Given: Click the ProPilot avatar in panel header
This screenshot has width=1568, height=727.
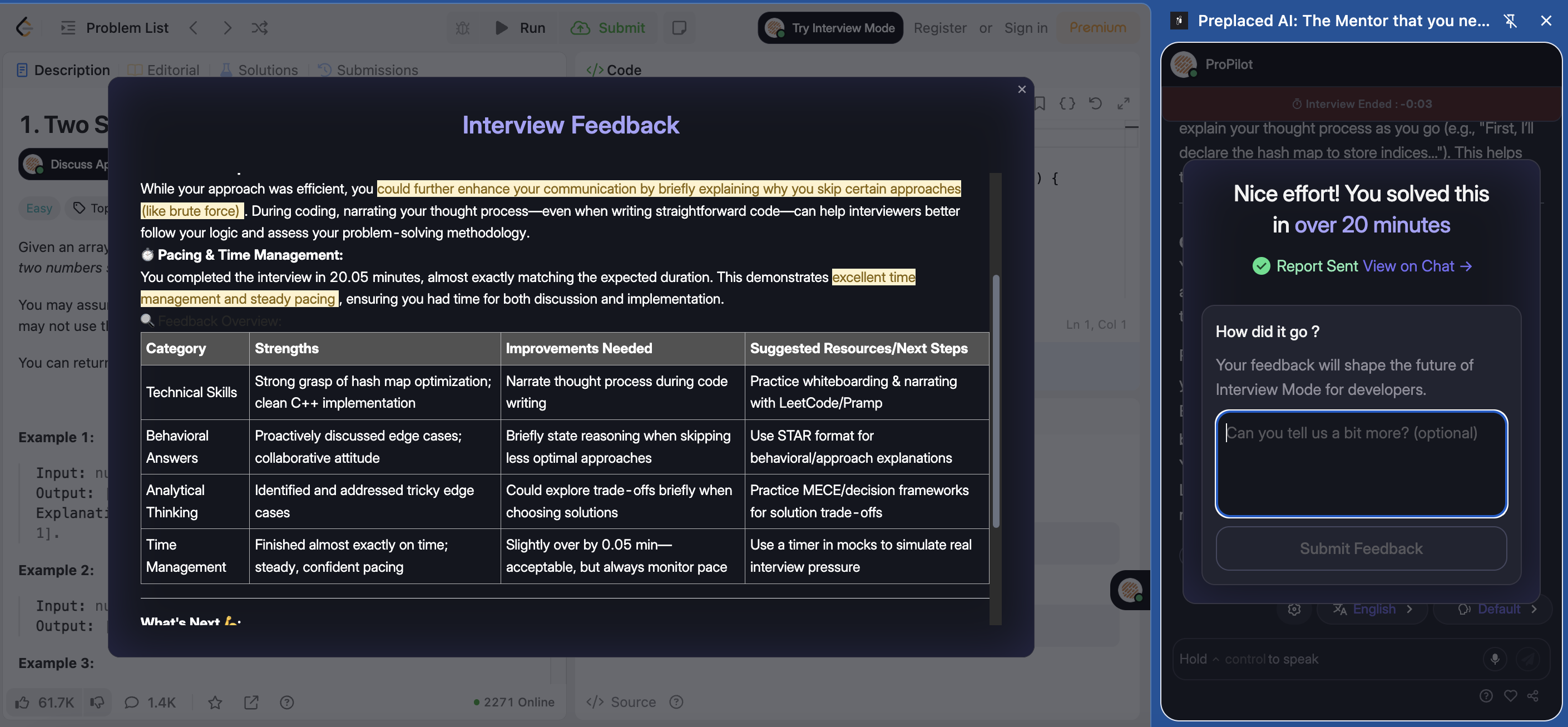Looking at the screenshot, I should click(x=1184, y=65).
